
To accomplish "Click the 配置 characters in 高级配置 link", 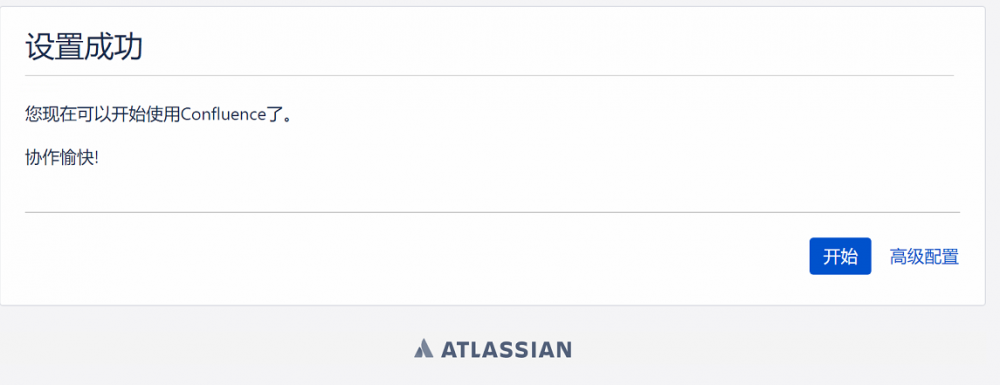I will (x=942, y=257).
